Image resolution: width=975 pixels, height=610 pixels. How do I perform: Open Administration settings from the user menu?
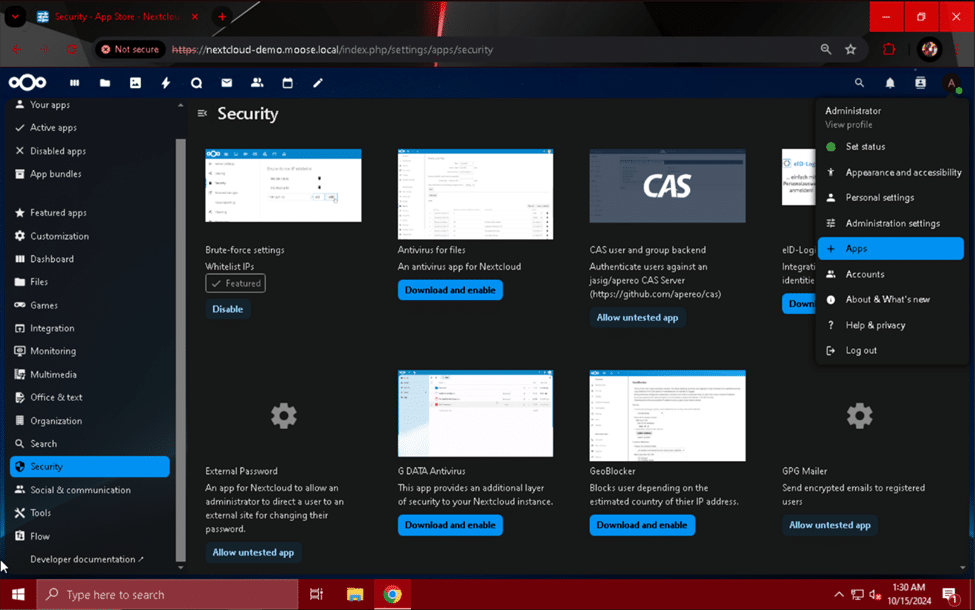pyautogui.click(x=890, y=223)
